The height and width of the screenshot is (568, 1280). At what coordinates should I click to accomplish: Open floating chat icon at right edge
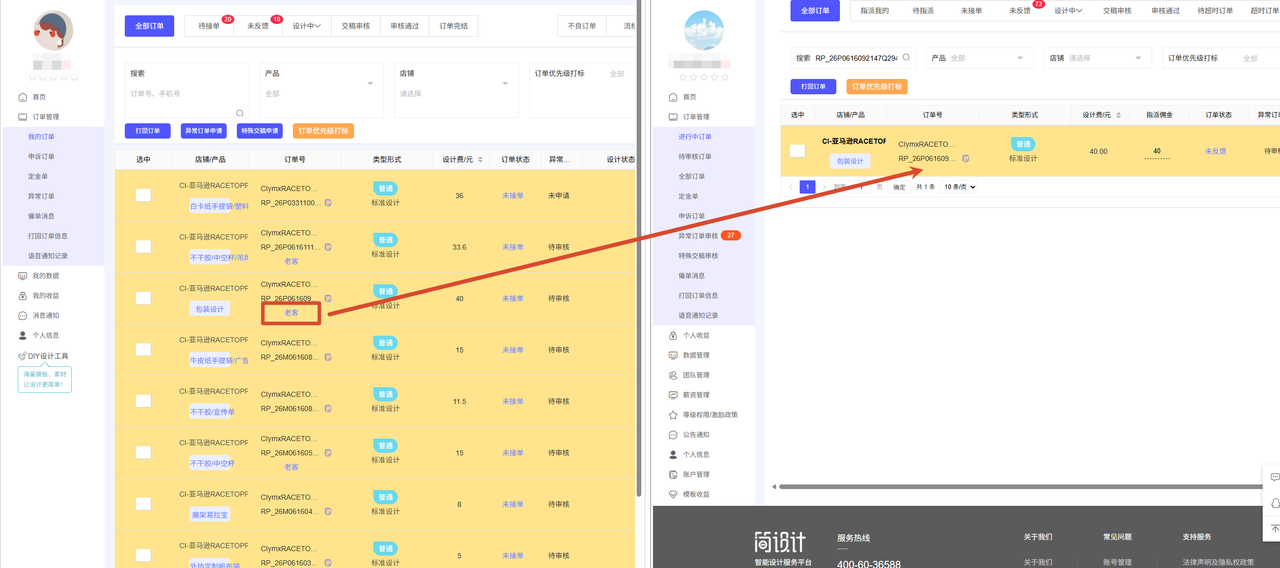(1275, 477)
